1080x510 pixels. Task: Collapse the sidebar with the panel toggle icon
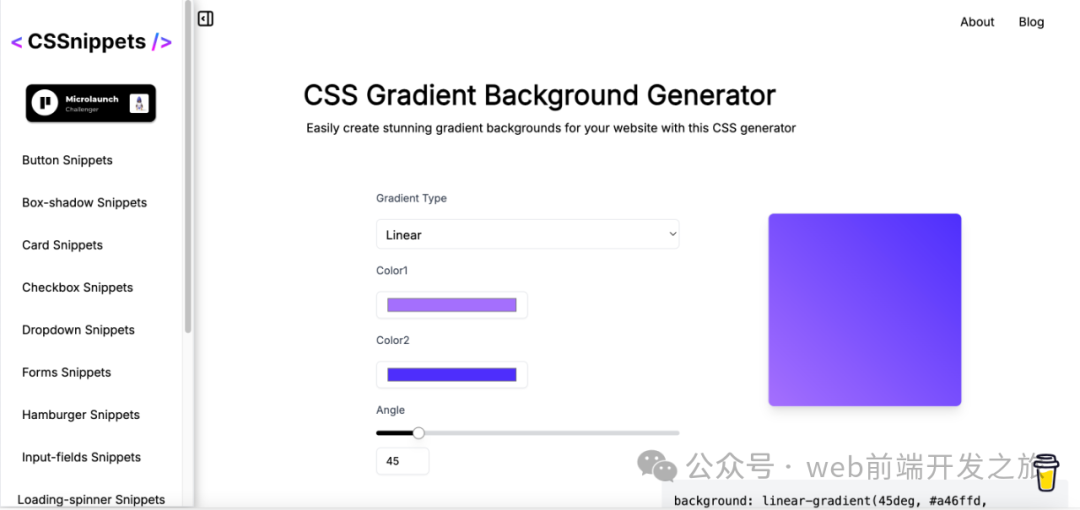205,19
